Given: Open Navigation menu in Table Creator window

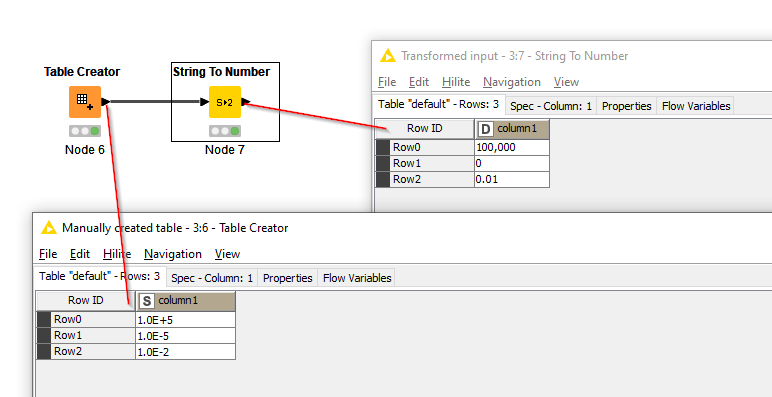Looking at the screenshot, I should (173, 254).
